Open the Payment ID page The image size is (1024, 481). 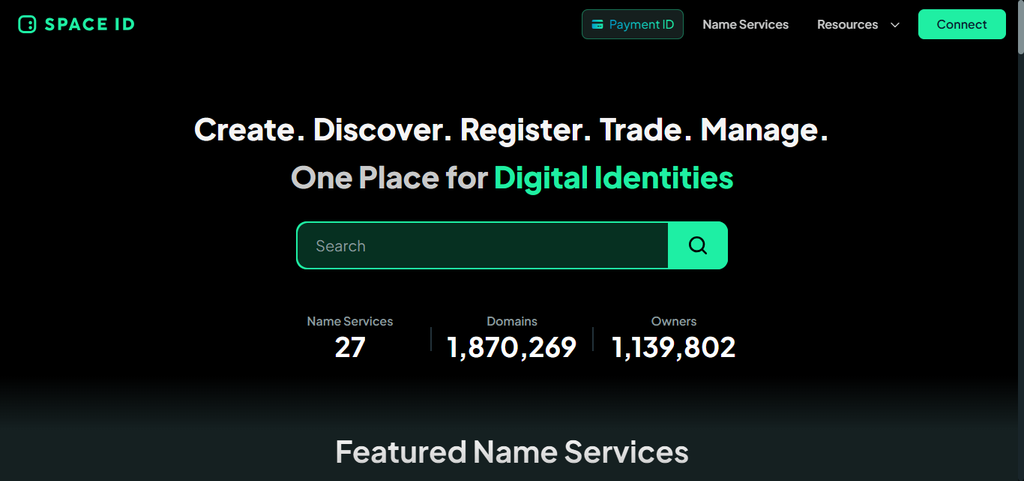[632, 24]
